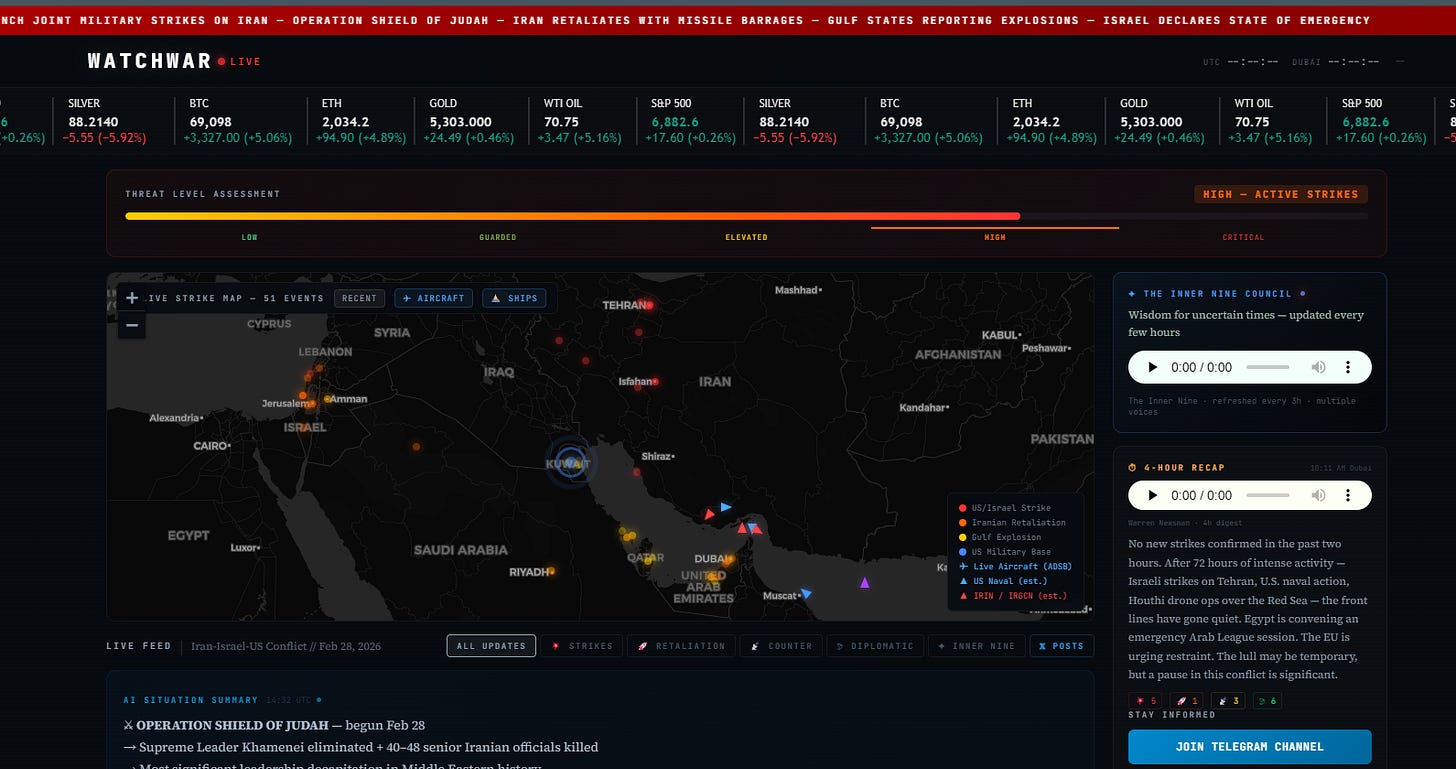Mute the Inner Nine Council audio player
The height and width of the screenshot is (769, 1456).
pos(1318,367)
